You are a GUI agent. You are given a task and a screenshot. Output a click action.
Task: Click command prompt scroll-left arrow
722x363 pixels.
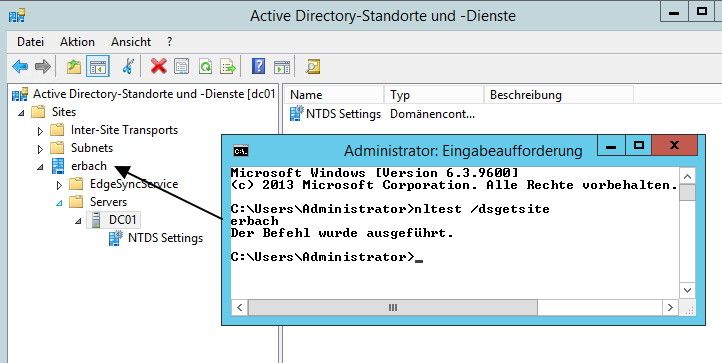pyautogui.click(x=239, y=307)
